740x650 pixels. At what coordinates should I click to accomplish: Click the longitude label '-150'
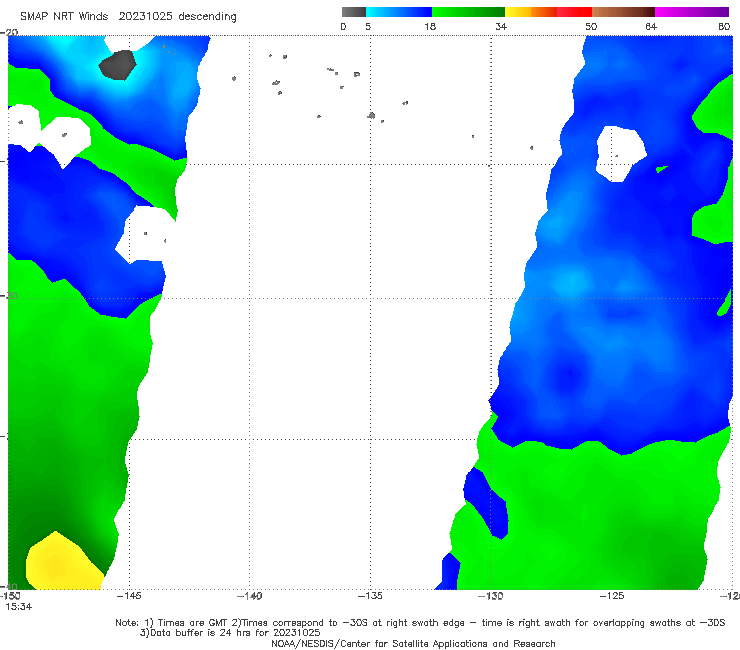pos(10,596)
